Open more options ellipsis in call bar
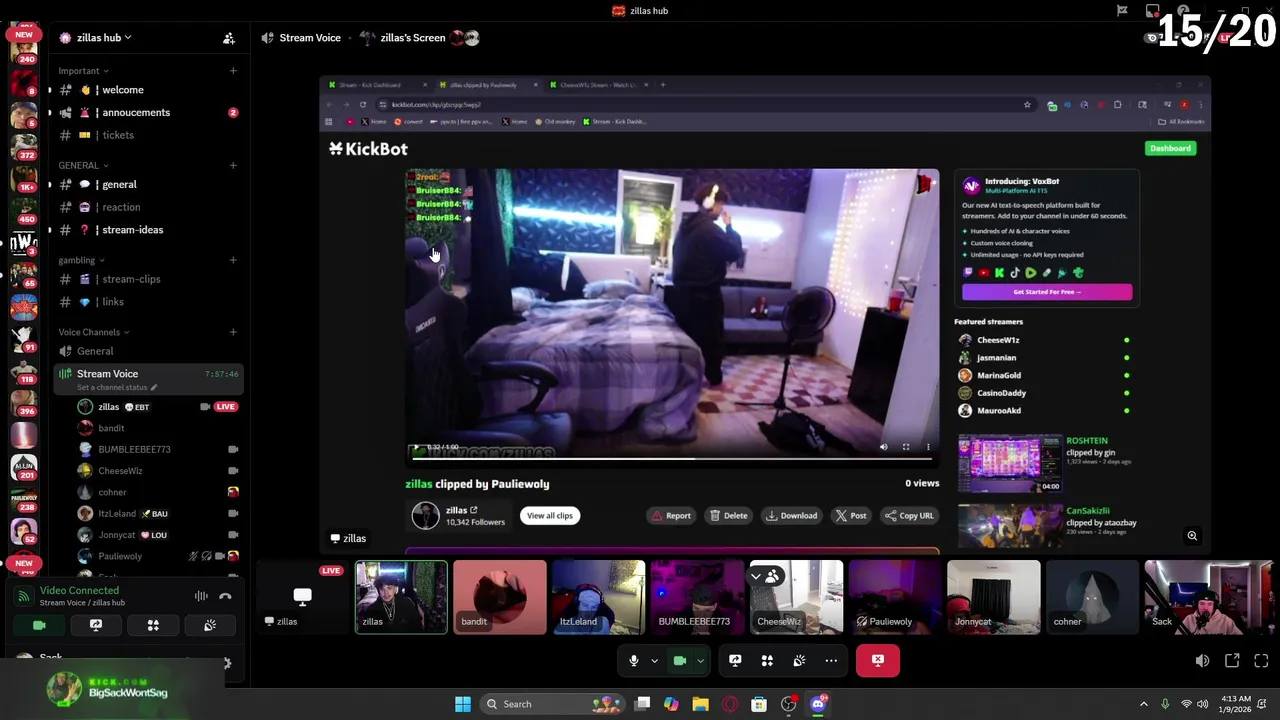Viewport: 1280px width, 720px height. point(831,661)
